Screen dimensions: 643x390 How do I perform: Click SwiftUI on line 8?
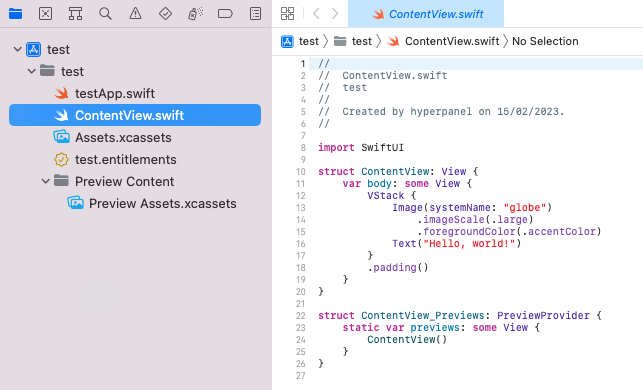382,147
